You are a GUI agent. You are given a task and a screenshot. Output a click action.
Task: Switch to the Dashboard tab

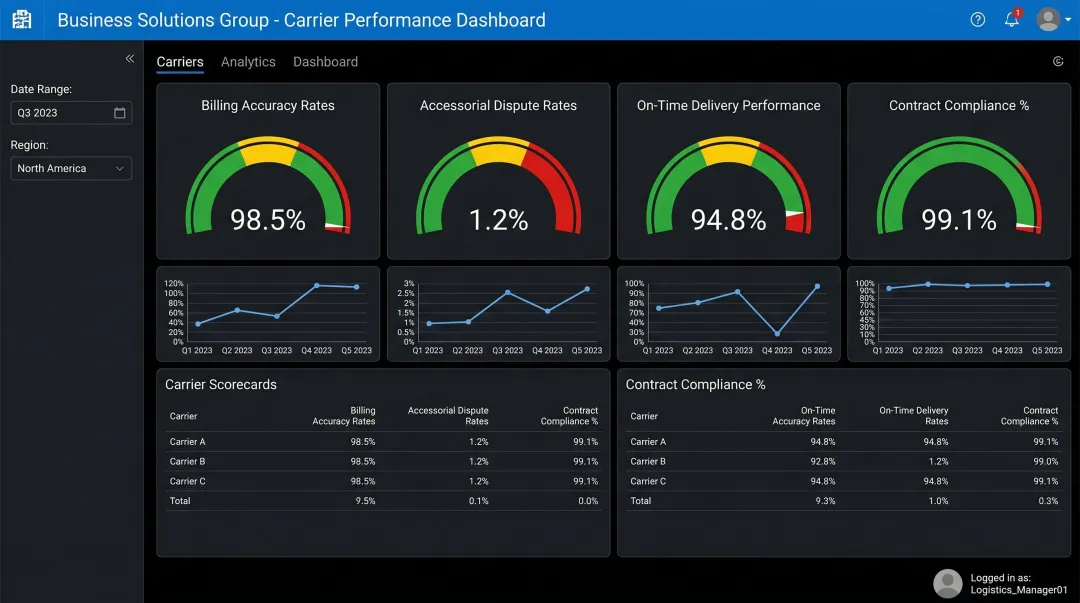tap(325, 61)
